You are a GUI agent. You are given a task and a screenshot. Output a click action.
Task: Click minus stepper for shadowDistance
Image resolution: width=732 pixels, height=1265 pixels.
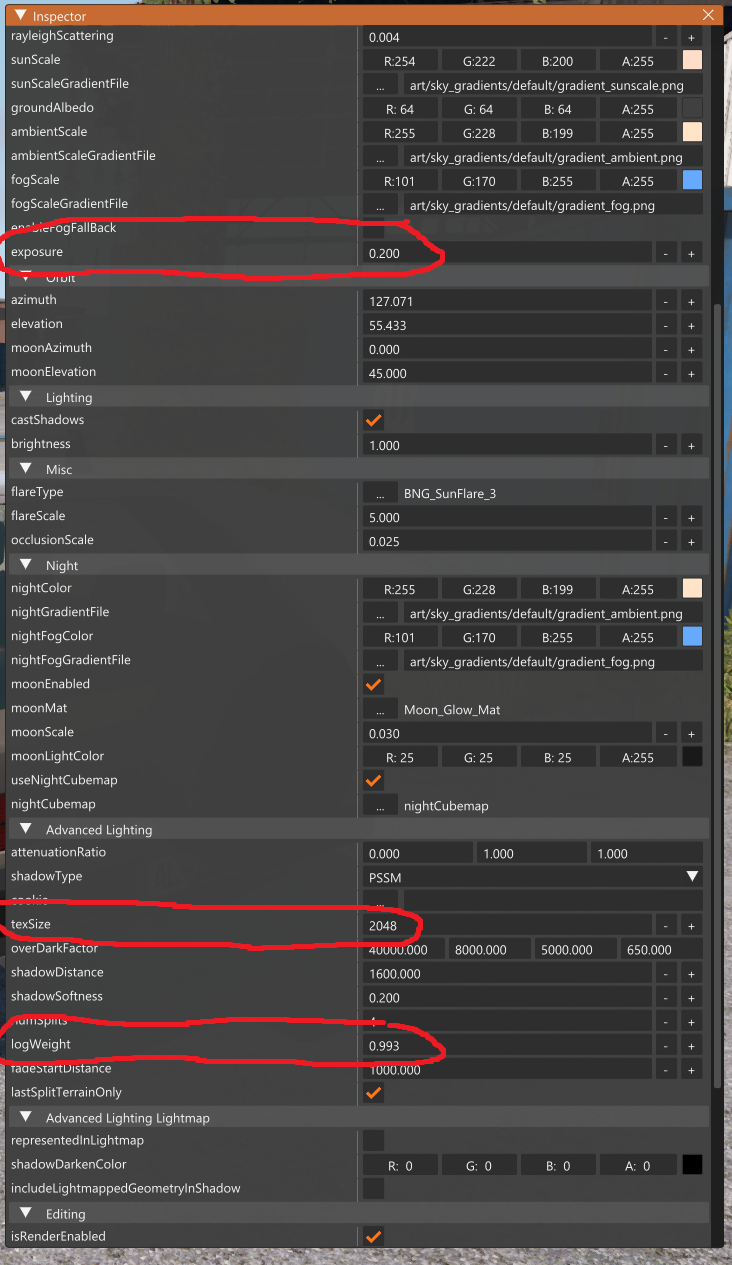[667, 973]
